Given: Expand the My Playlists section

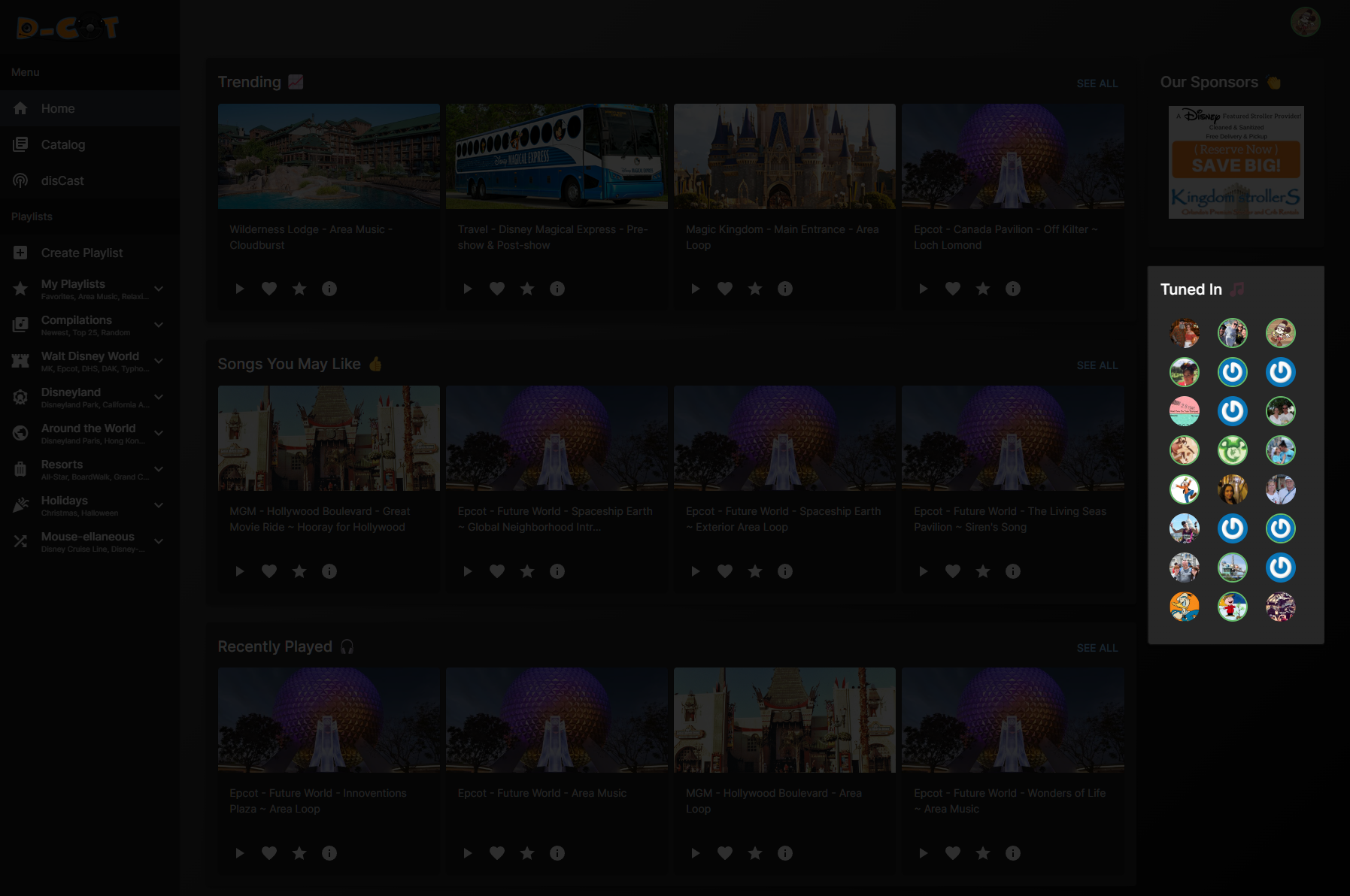Looking at the screenshot, I should pos(159,289).
